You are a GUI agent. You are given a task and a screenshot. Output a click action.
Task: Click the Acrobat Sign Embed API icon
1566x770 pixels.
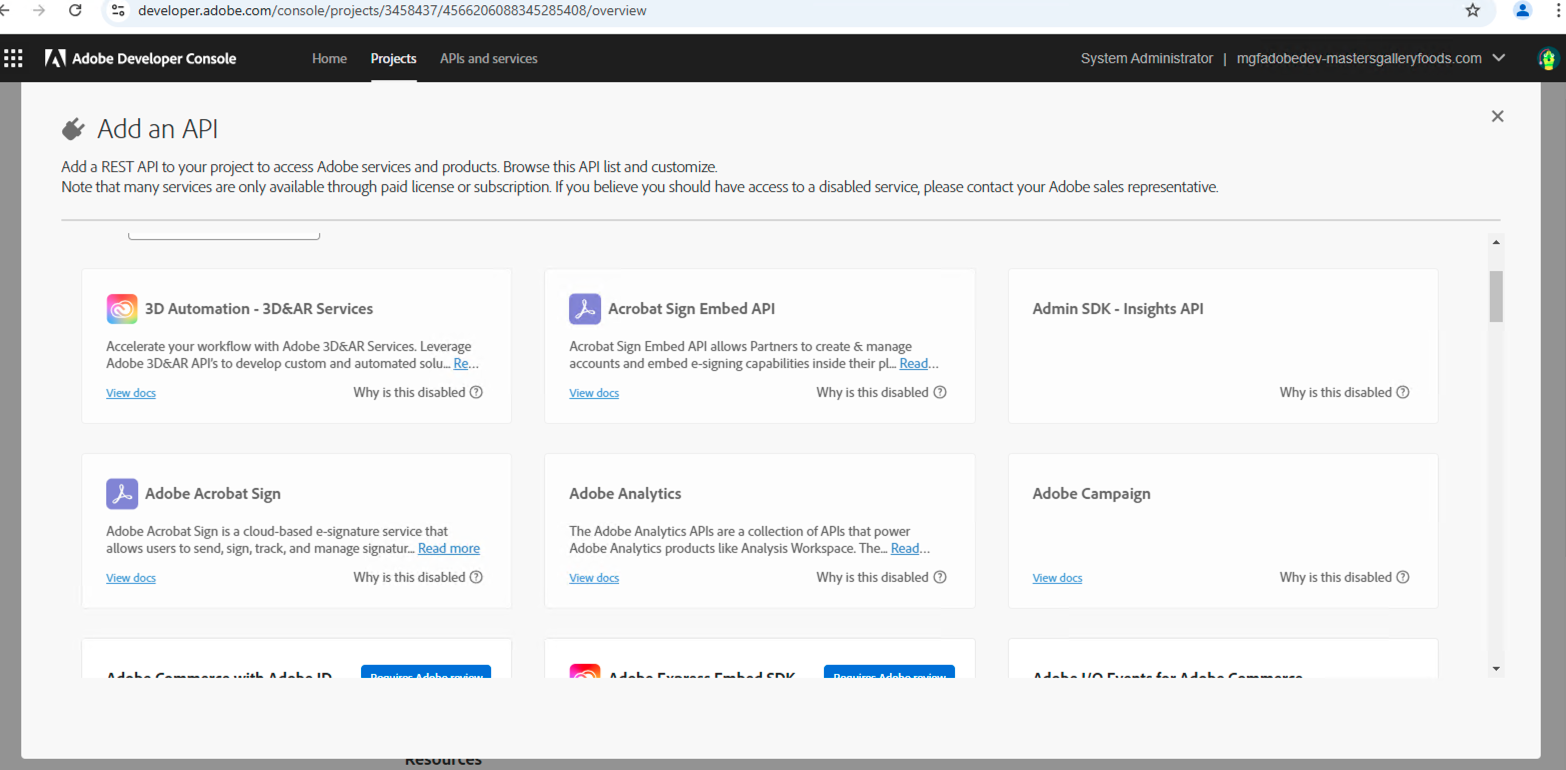coord(585,308)
